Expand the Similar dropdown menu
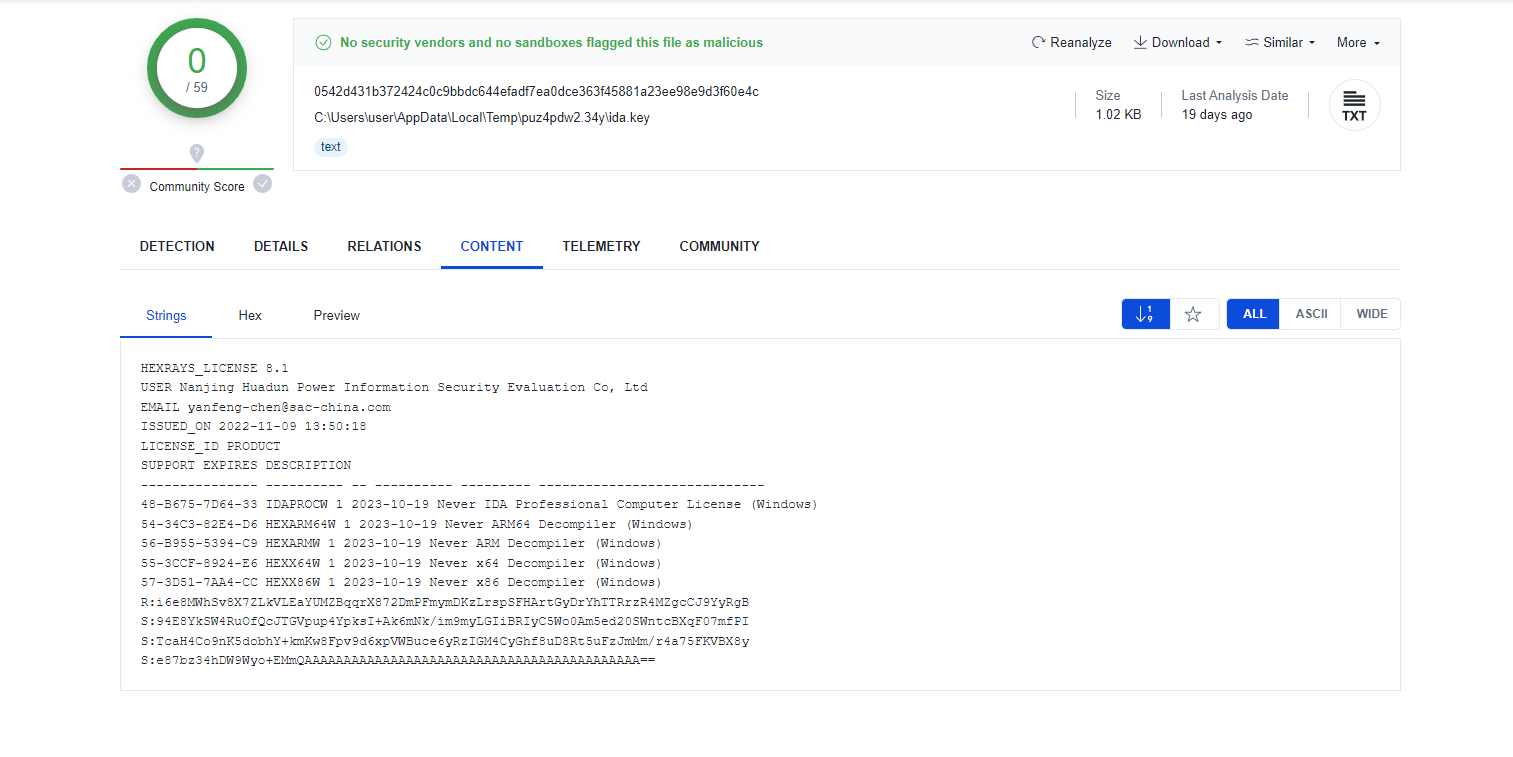1513x757 pixels. click(1280, 43)
